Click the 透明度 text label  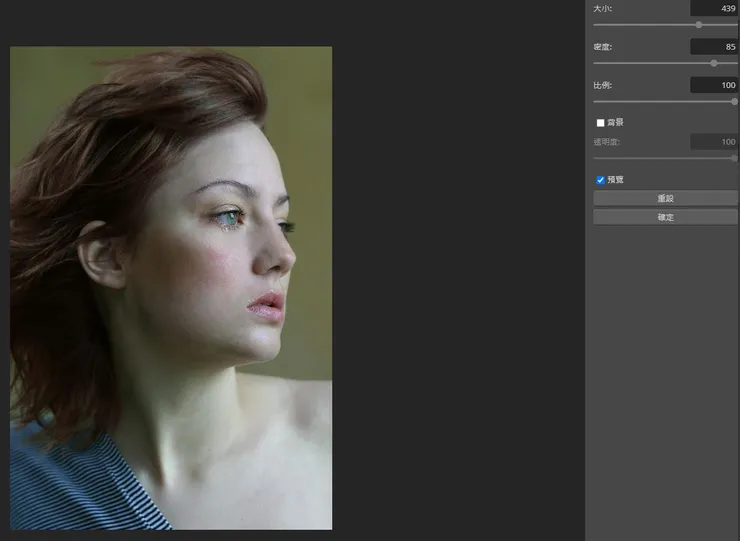[x=606, y=142]
